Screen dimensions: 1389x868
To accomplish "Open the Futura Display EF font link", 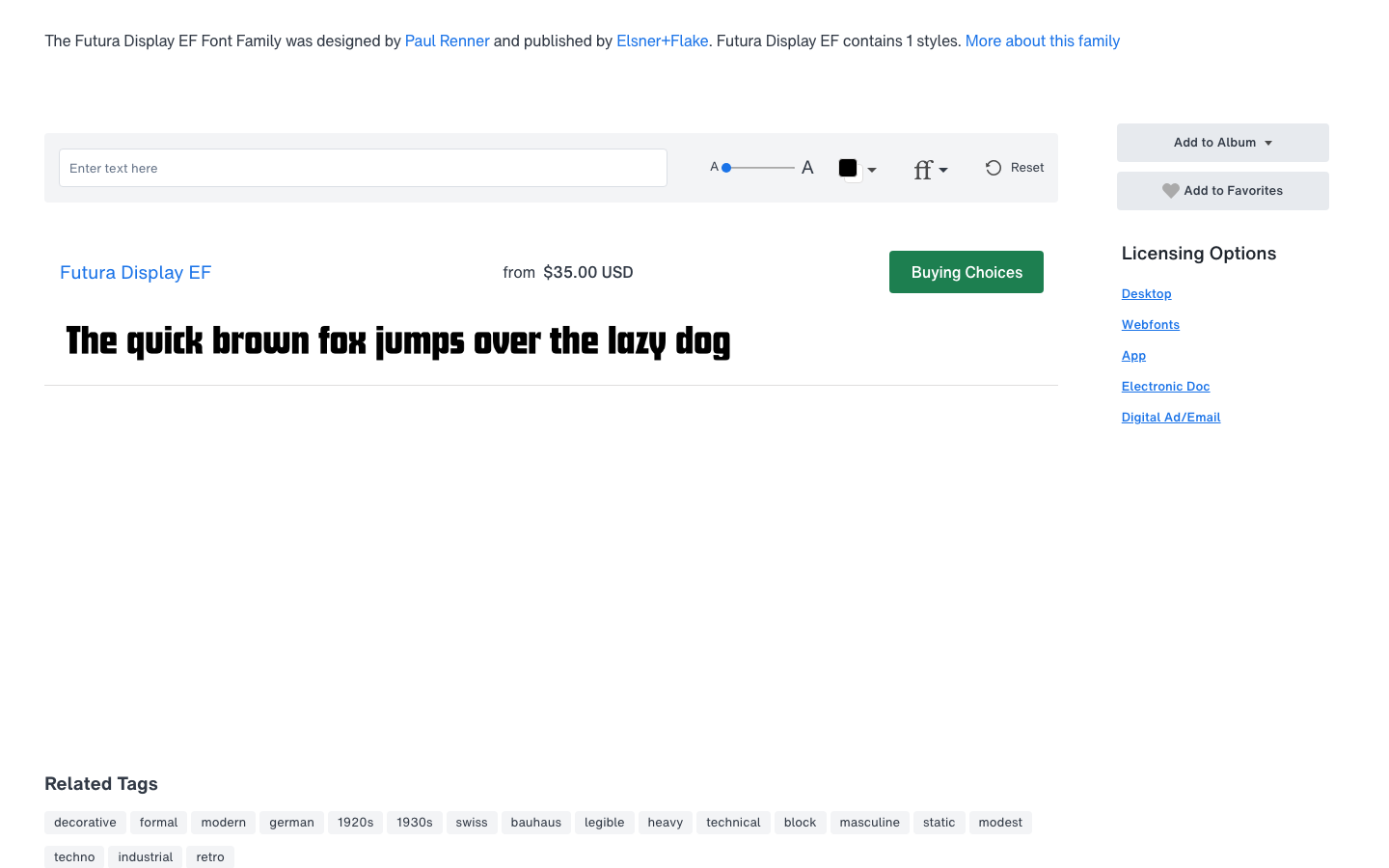I will [x=135, y=273].
